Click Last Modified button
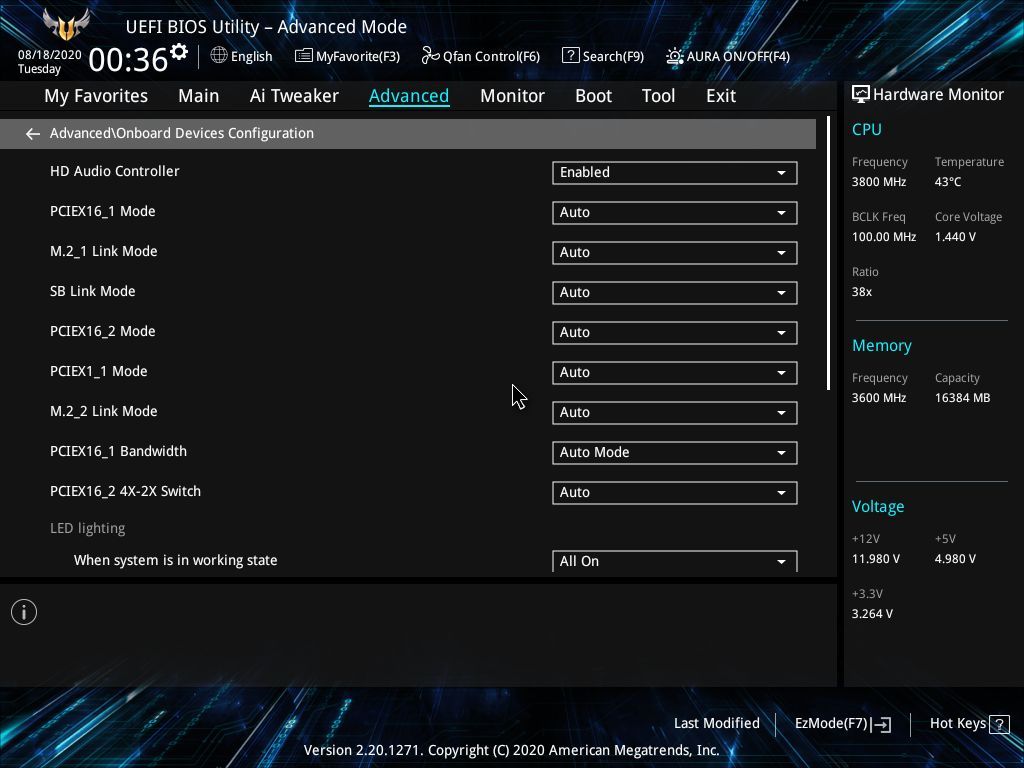Image resolution: width=1024 pixels, height=768 pixels. (716, 724)
